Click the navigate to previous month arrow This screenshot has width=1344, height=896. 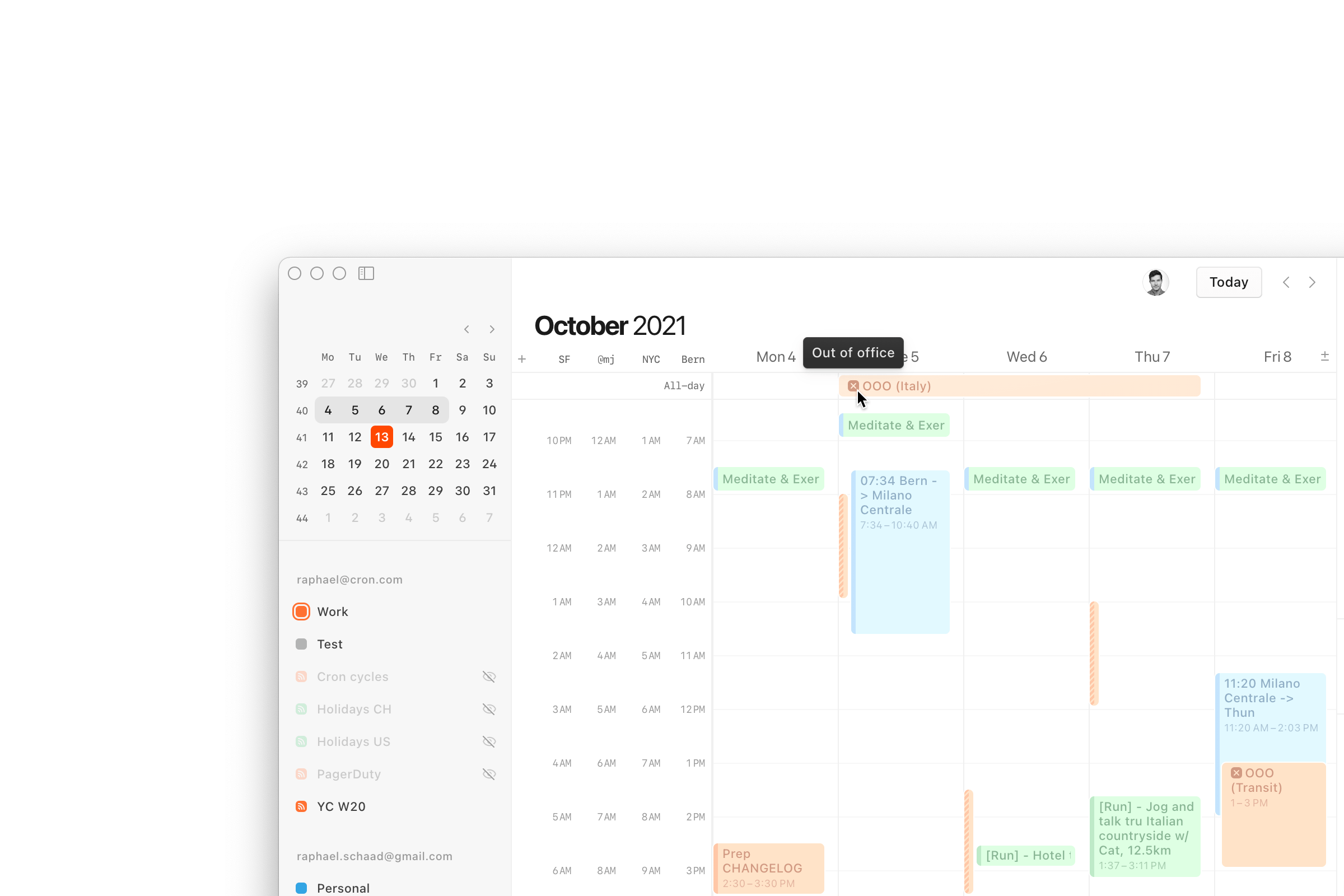tap(466, 329)
